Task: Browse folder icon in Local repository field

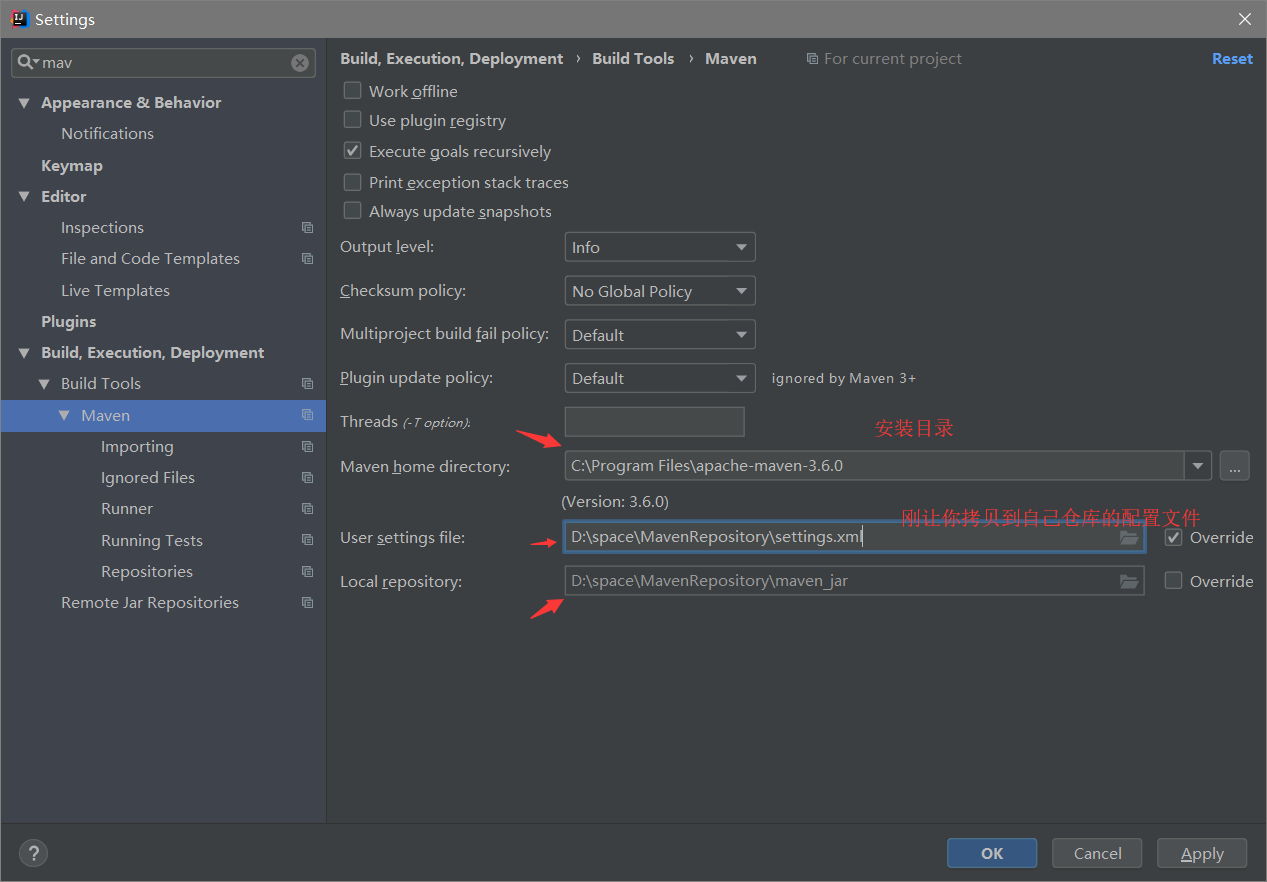Action: (x=1129, y=581)
